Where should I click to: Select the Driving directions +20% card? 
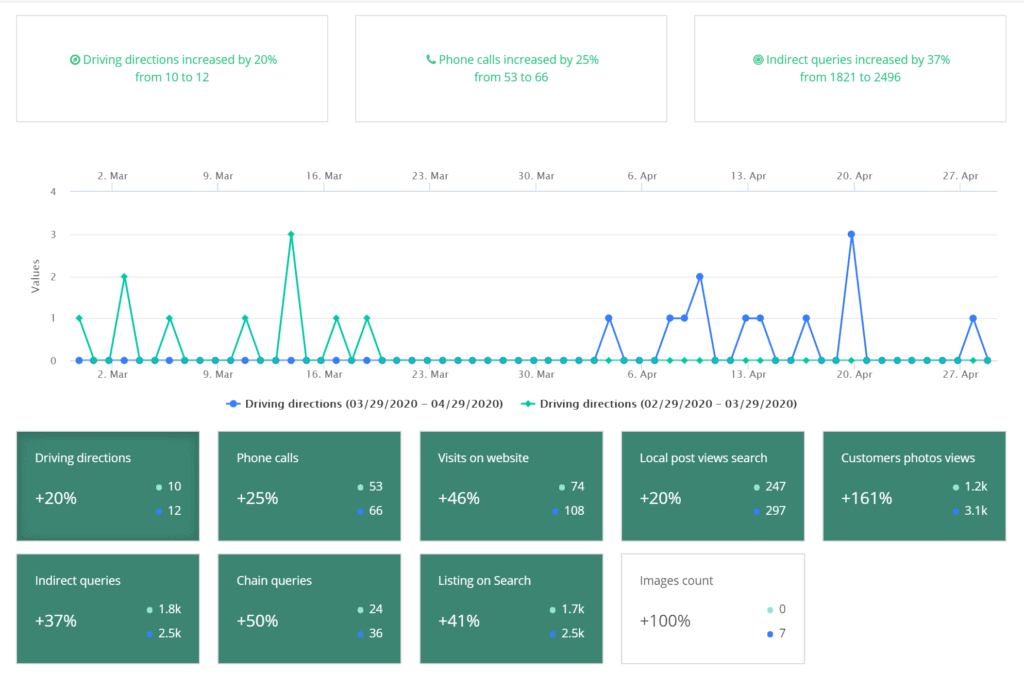(x=108, y=486)
